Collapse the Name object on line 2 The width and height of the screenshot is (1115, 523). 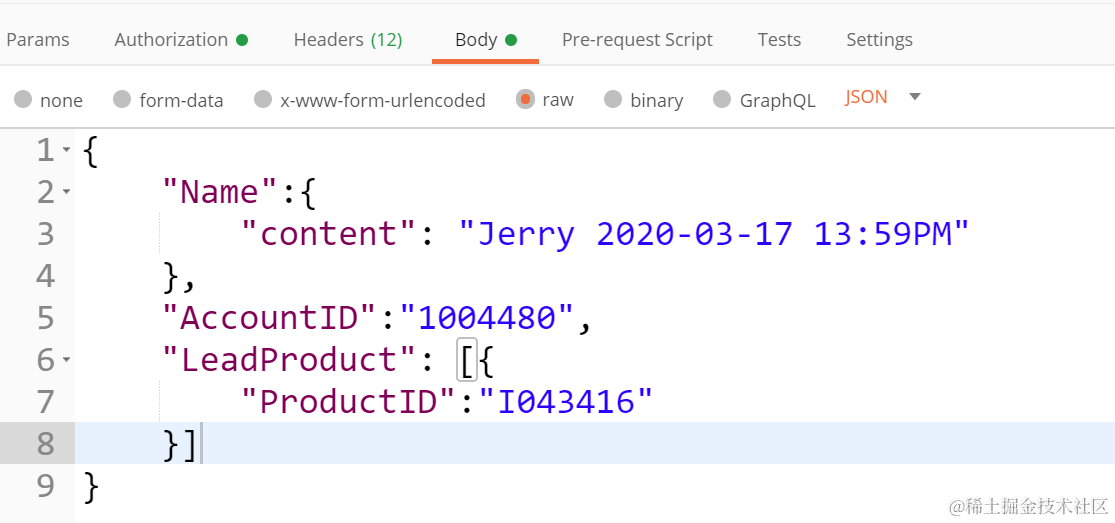(66, 191)
